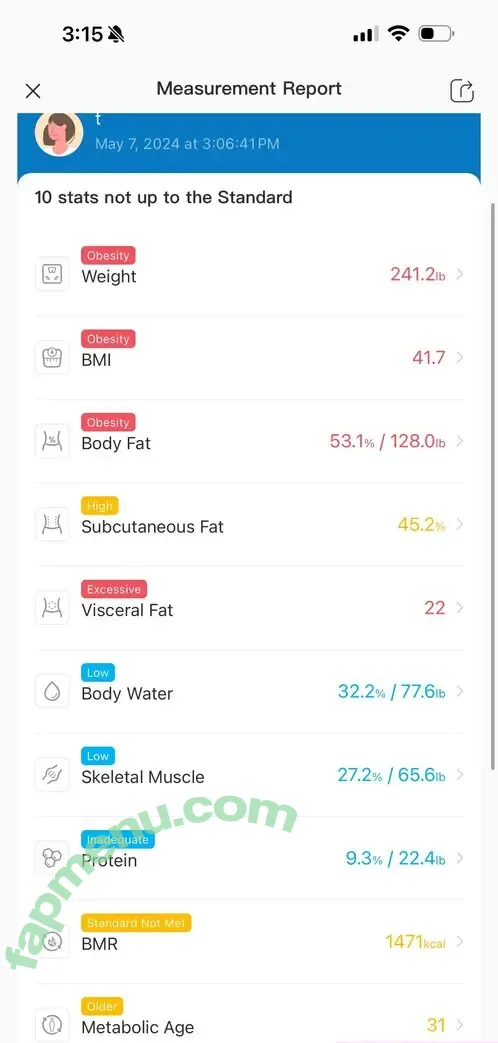Tap the Skeletal Muscle 27.2% value
The width and height of the screenshot is (498, 1043).
coord(360,775)
